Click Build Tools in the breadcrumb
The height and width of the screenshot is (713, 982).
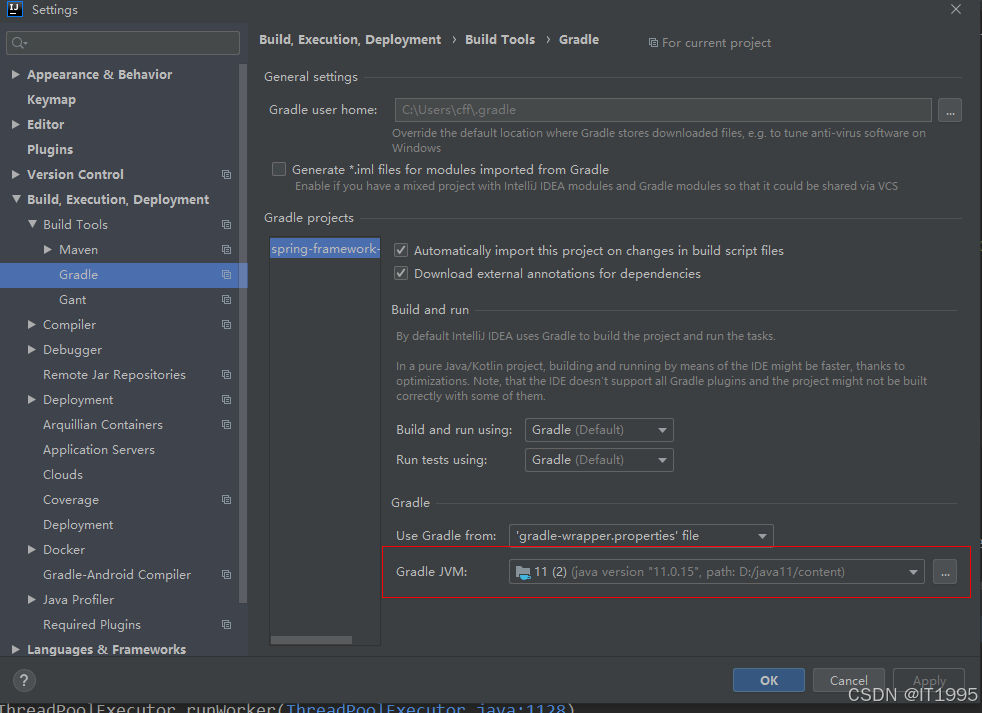click(500, 39)
